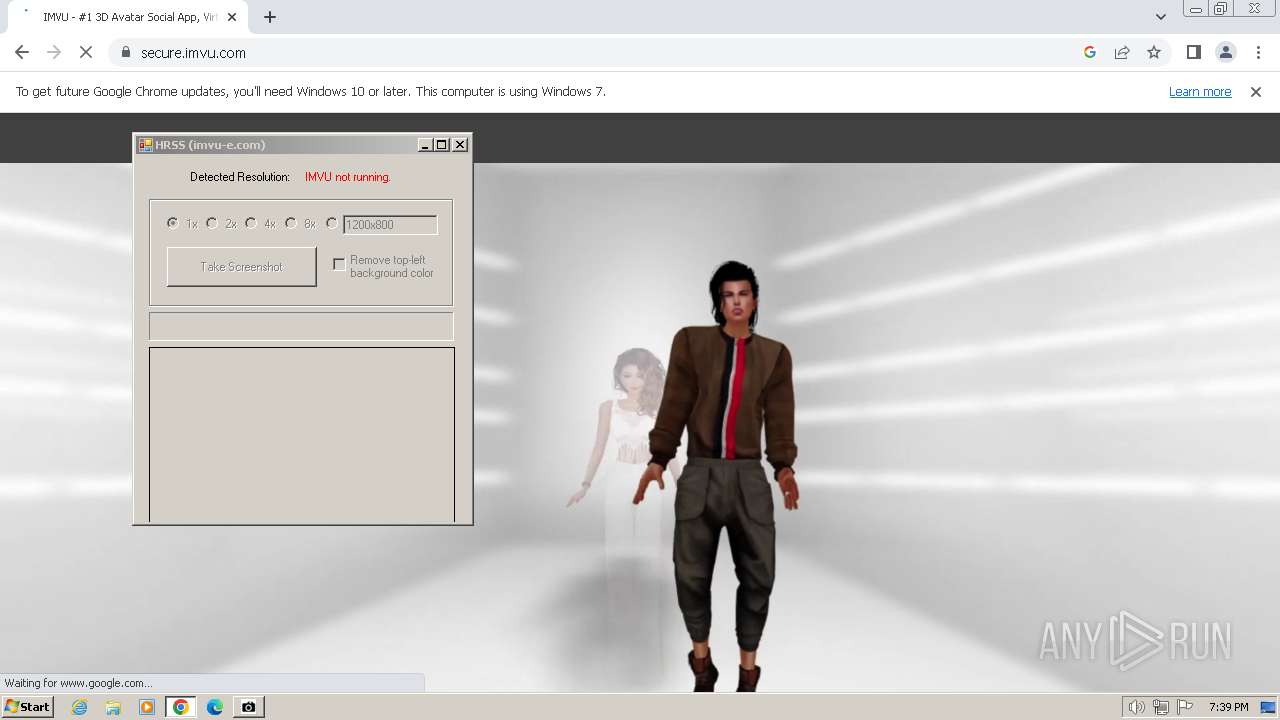
Task: Click the HRSS progress bar
Action: point(301,326)
